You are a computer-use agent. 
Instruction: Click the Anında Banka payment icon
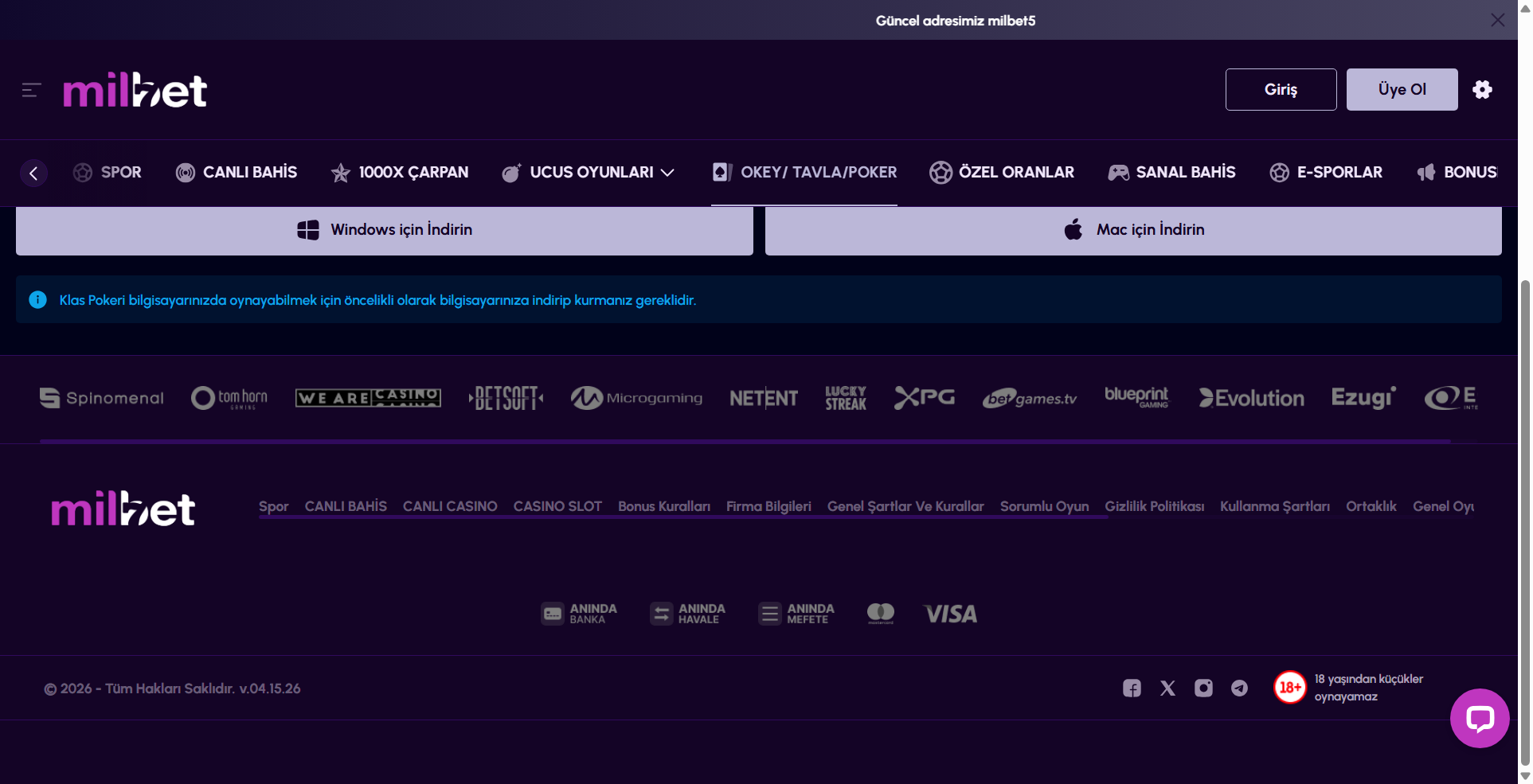coord(579,614)
